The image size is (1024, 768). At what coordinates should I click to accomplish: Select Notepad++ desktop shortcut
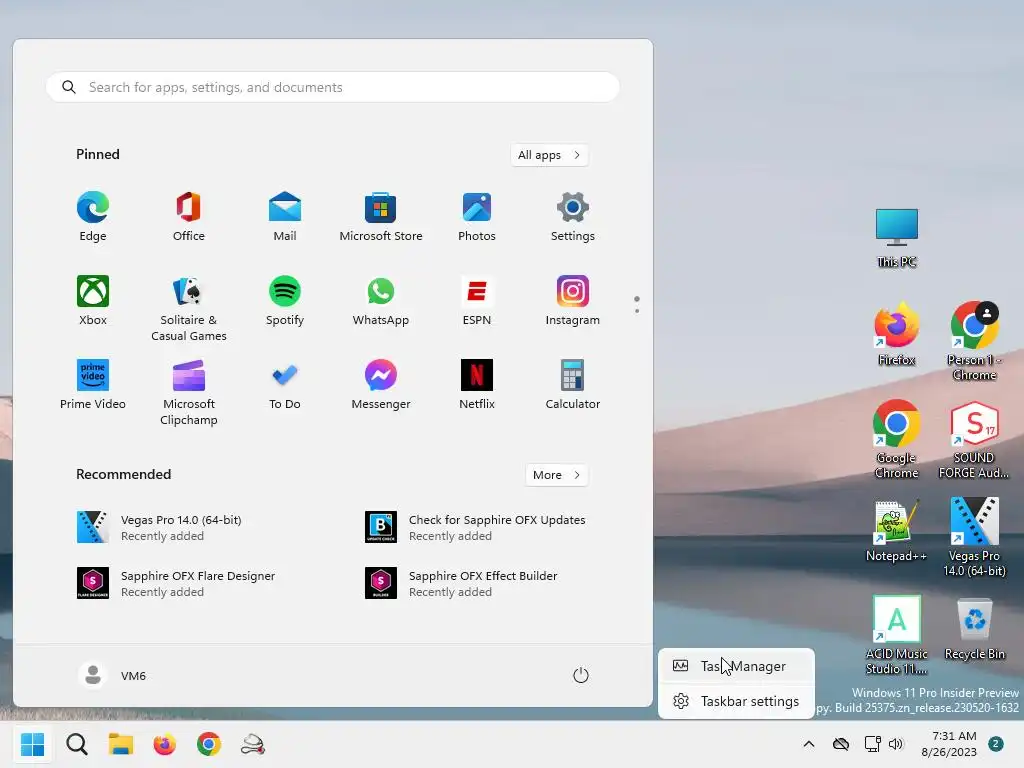tap(897, 530)
